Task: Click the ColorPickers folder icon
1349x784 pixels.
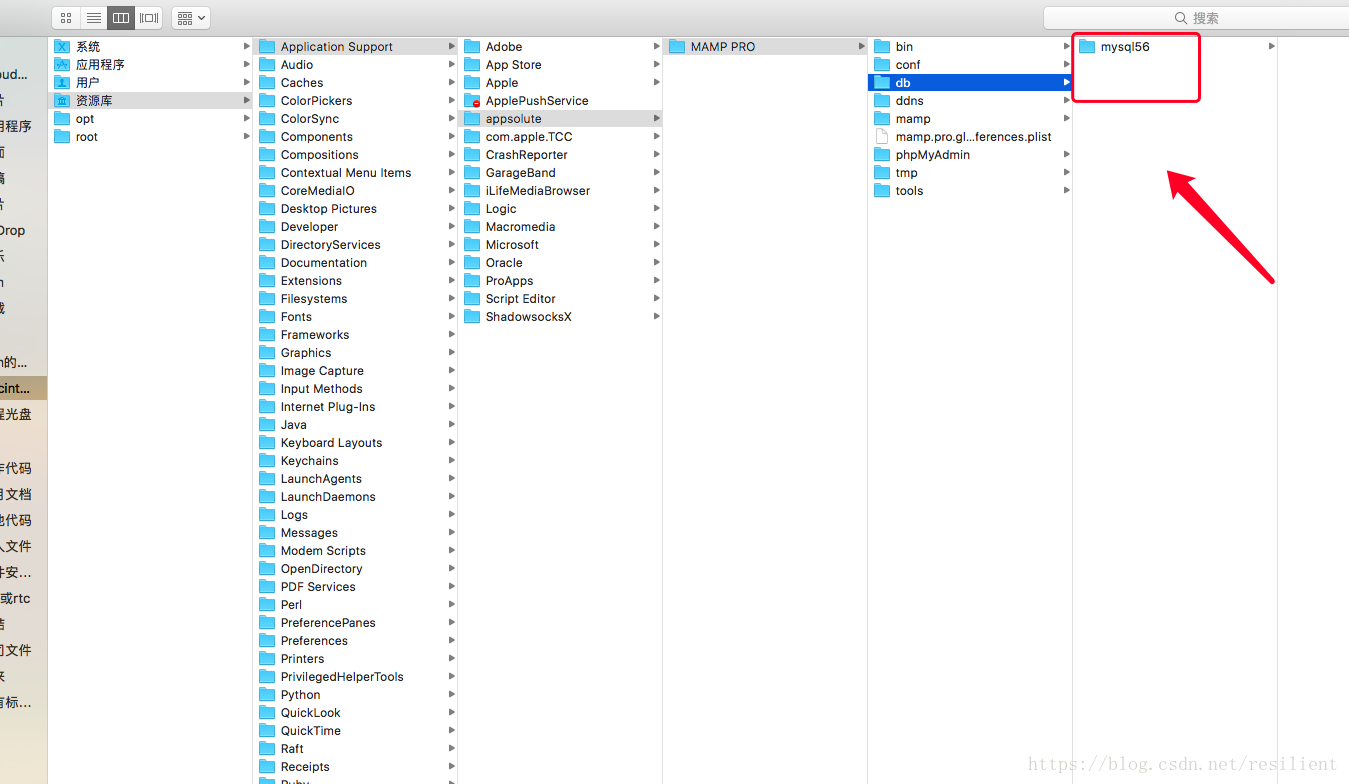Action: pyautogui.click(x=267, y=101)
